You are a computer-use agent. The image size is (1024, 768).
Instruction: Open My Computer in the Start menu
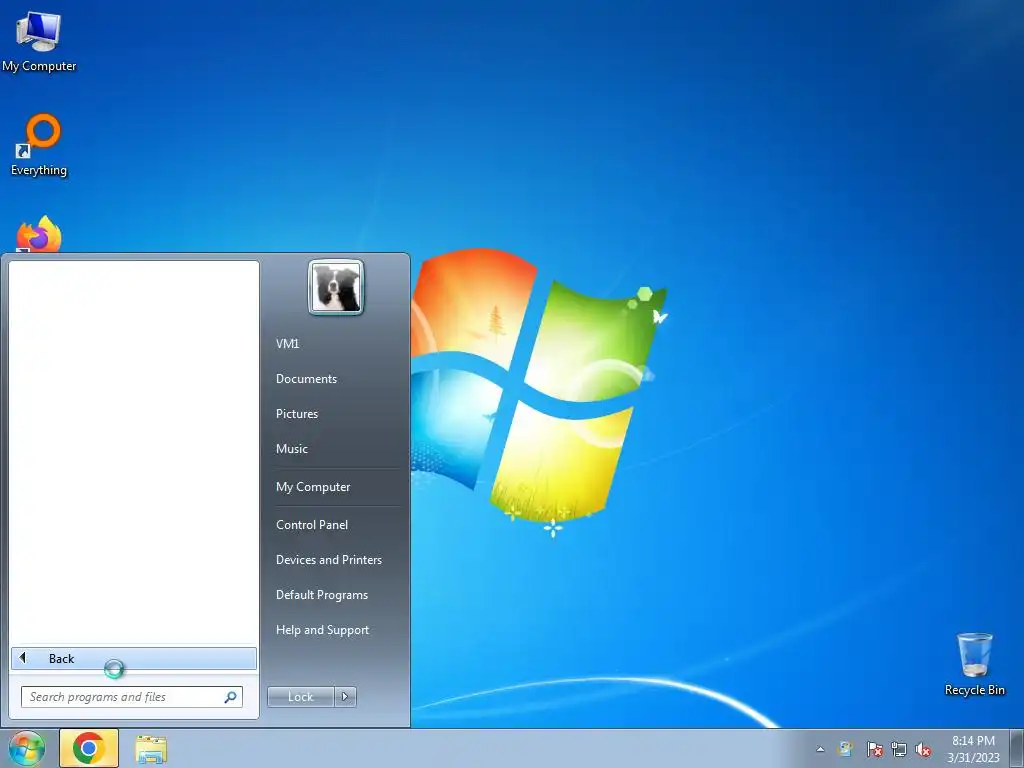click(x=313, y=487)
